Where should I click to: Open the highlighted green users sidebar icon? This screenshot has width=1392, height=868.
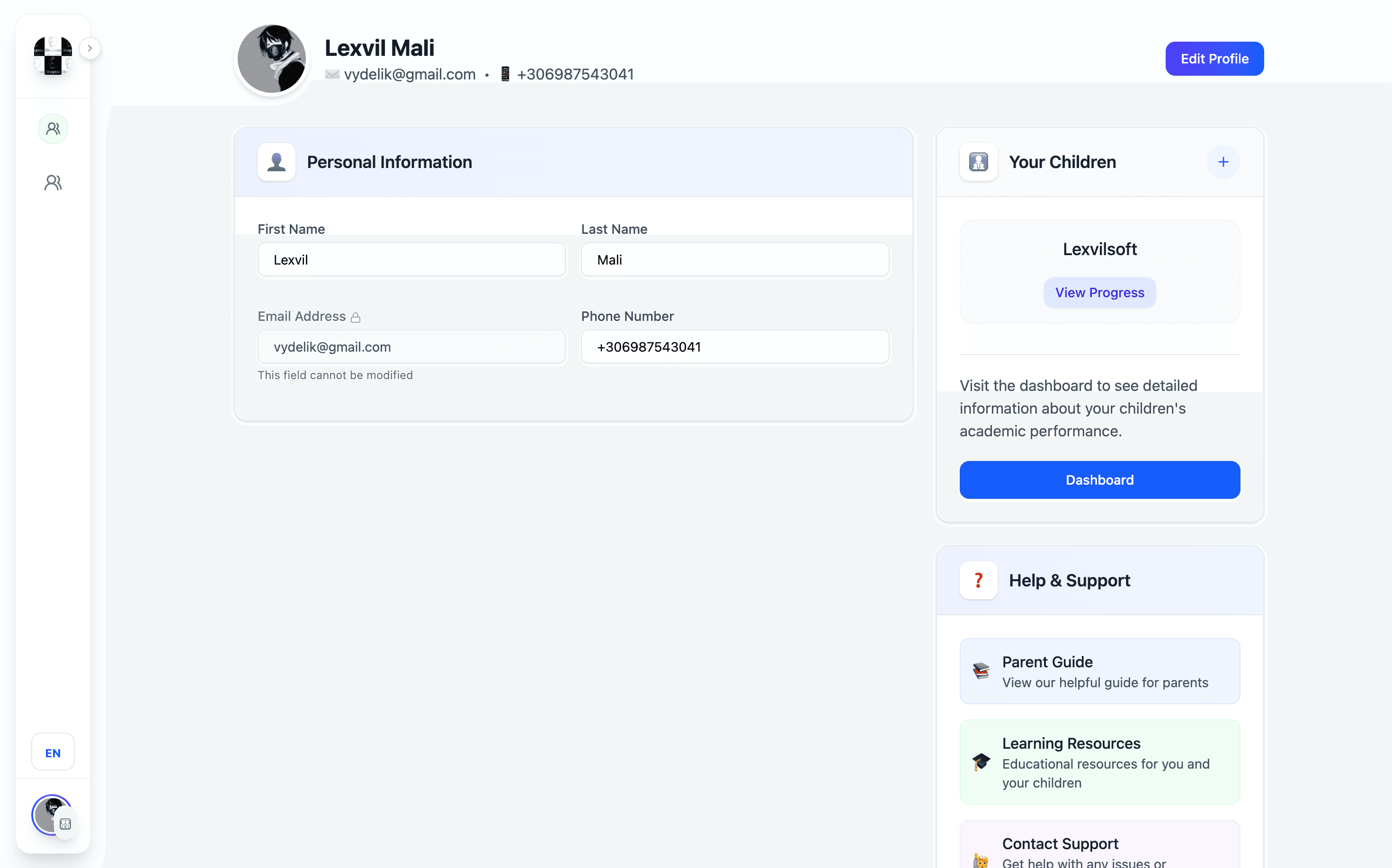pos(53,129)
